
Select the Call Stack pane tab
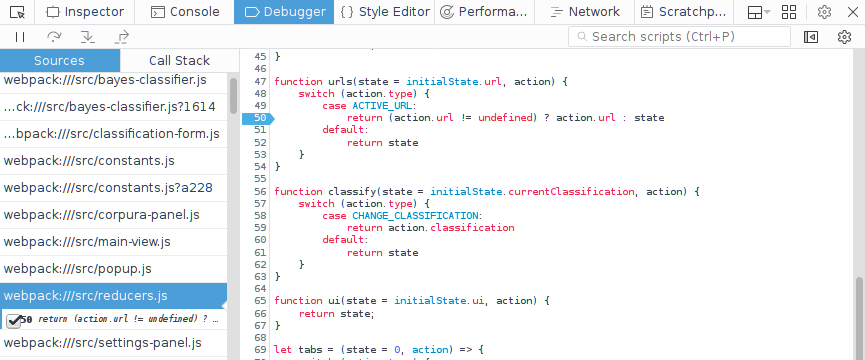coord(179,61)
